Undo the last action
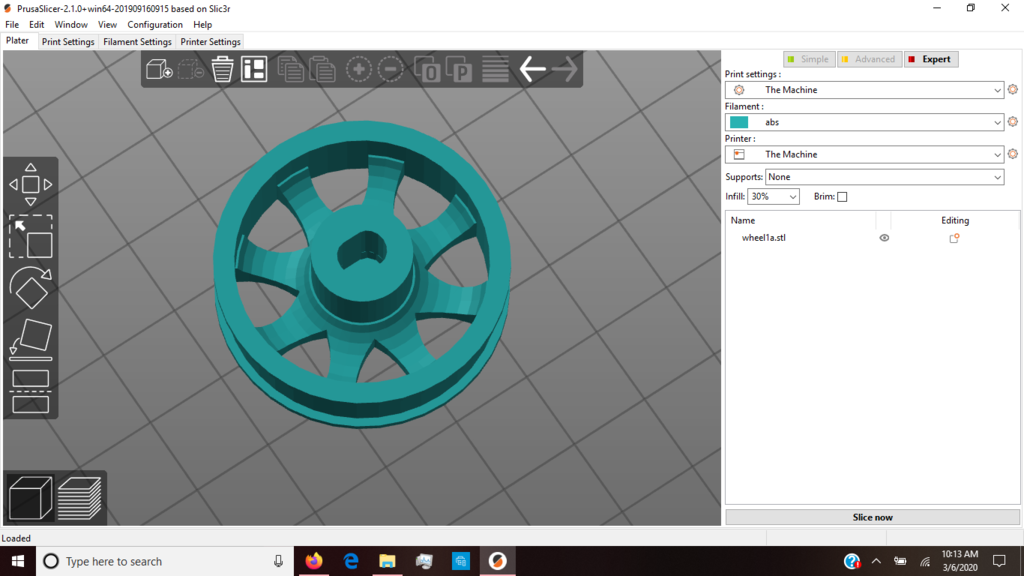The image size is (1024, 576). tap(533, 69)
